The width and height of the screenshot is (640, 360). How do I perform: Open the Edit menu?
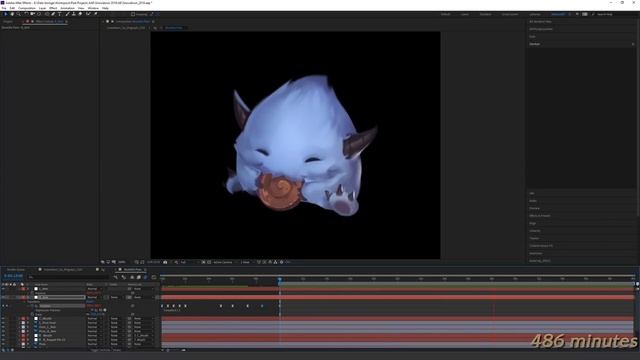click(x=12, y=8)
